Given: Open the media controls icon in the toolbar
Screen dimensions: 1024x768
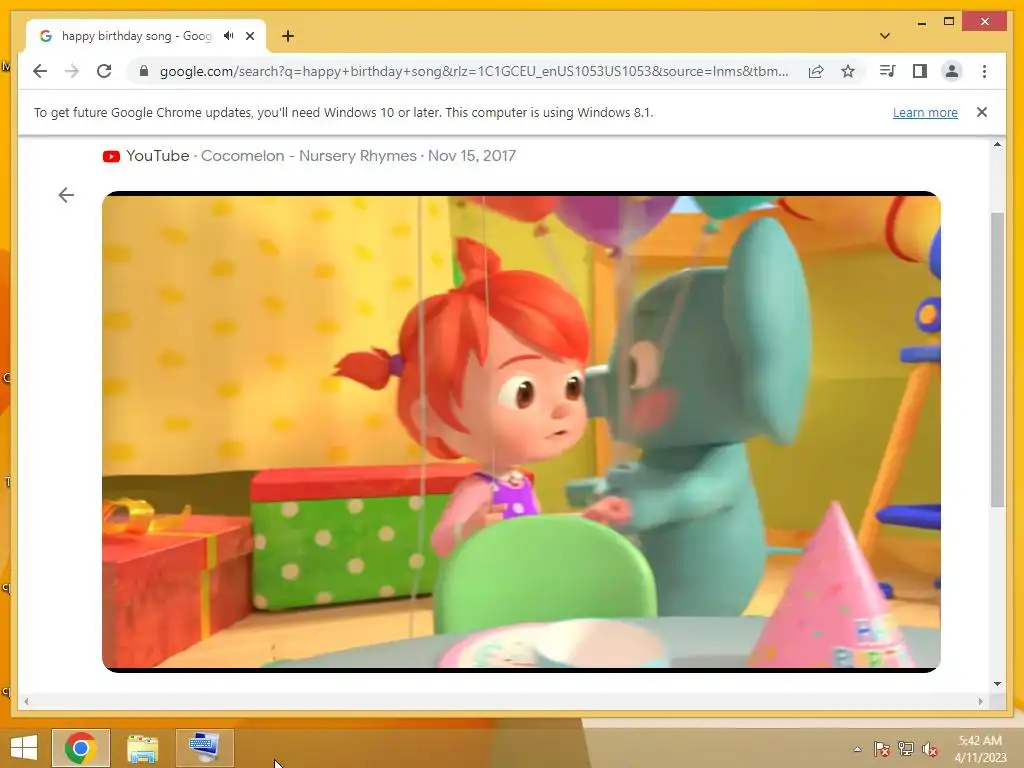Looking at the screenshot, I should click(x=888, y=71).
